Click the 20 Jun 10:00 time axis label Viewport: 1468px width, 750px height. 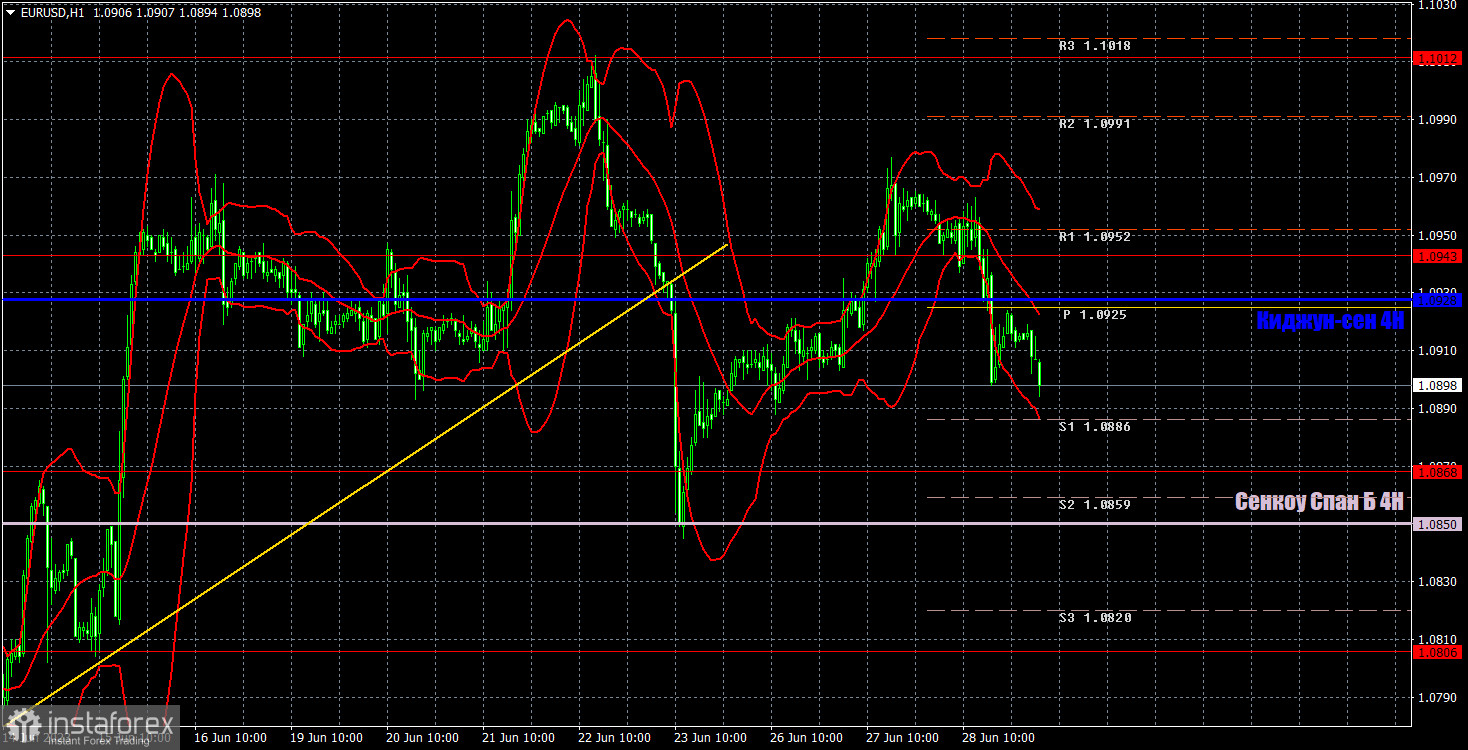tap(422, 738)
